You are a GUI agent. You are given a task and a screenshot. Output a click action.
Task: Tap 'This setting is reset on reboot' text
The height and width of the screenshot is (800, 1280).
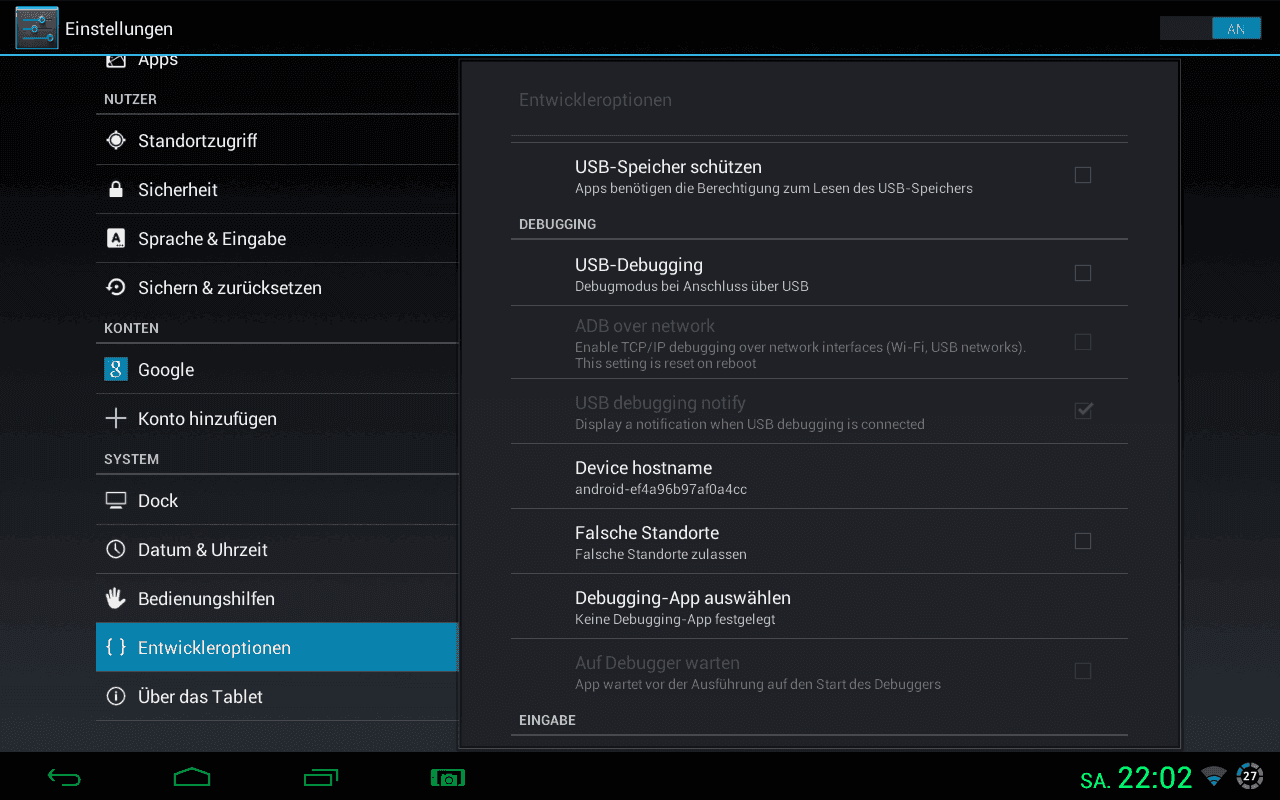click(x=666, y=363)
